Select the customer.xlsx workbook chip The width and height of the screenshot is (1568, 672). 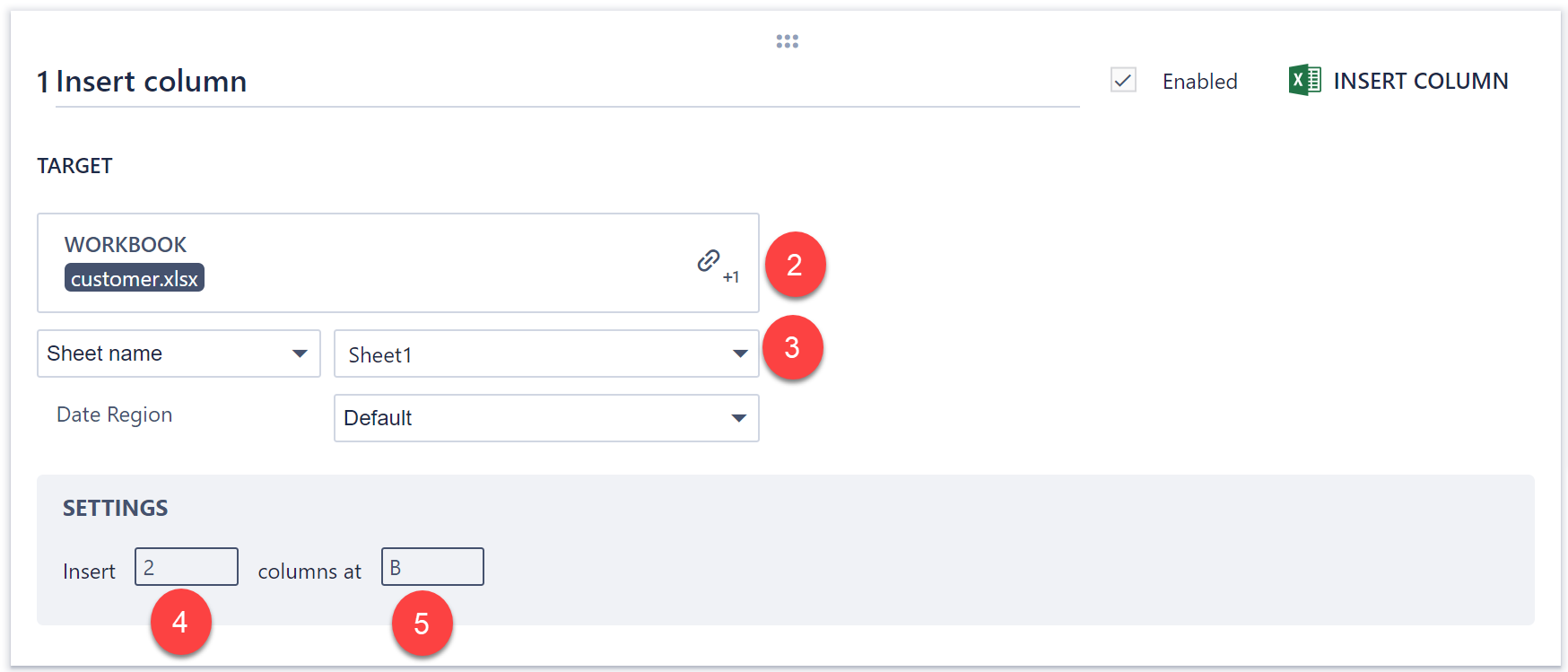135,278
